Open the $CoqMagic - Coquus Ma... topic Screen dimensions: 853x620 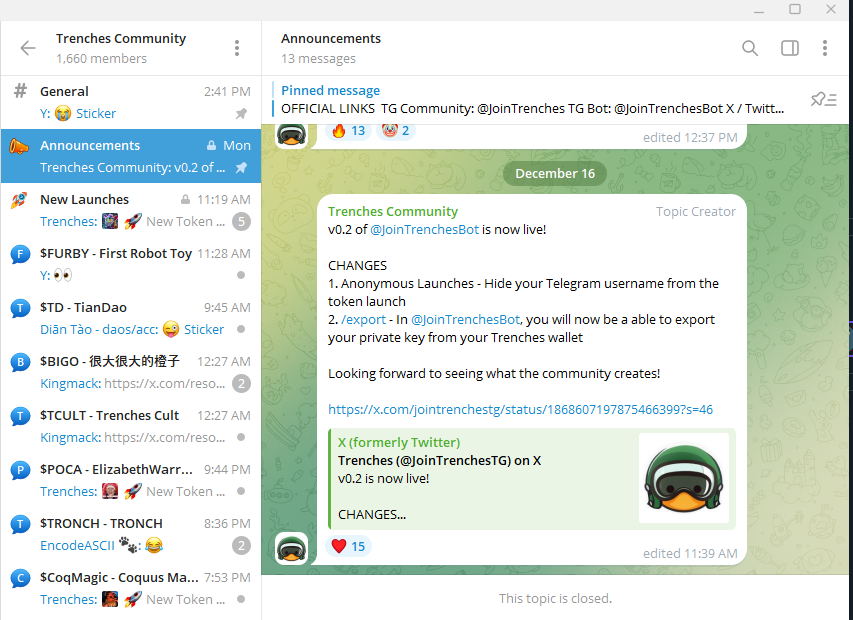pyautogui.click(x=131, y=588)
